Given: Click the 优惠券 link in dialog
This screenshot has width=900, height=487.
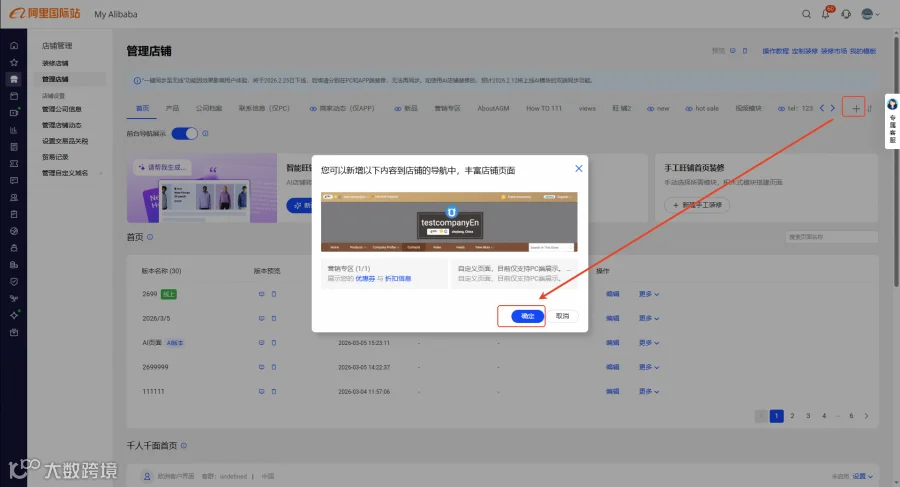Looking at the screenshot, I should (364, 279).
